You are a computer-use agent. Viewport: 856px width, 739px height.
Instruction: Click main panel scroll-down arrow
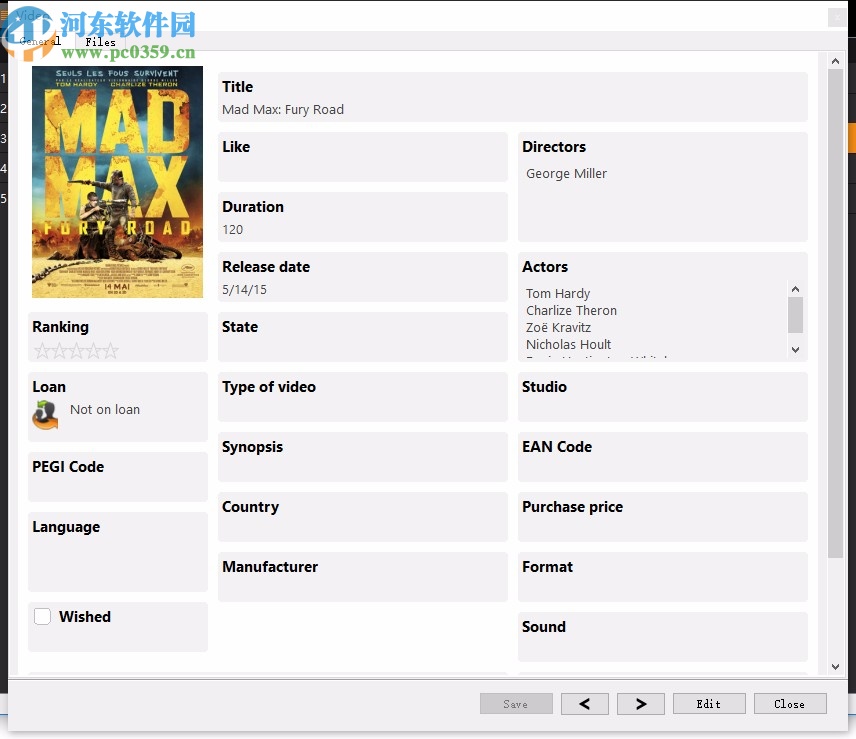click(x=835, y=666)
